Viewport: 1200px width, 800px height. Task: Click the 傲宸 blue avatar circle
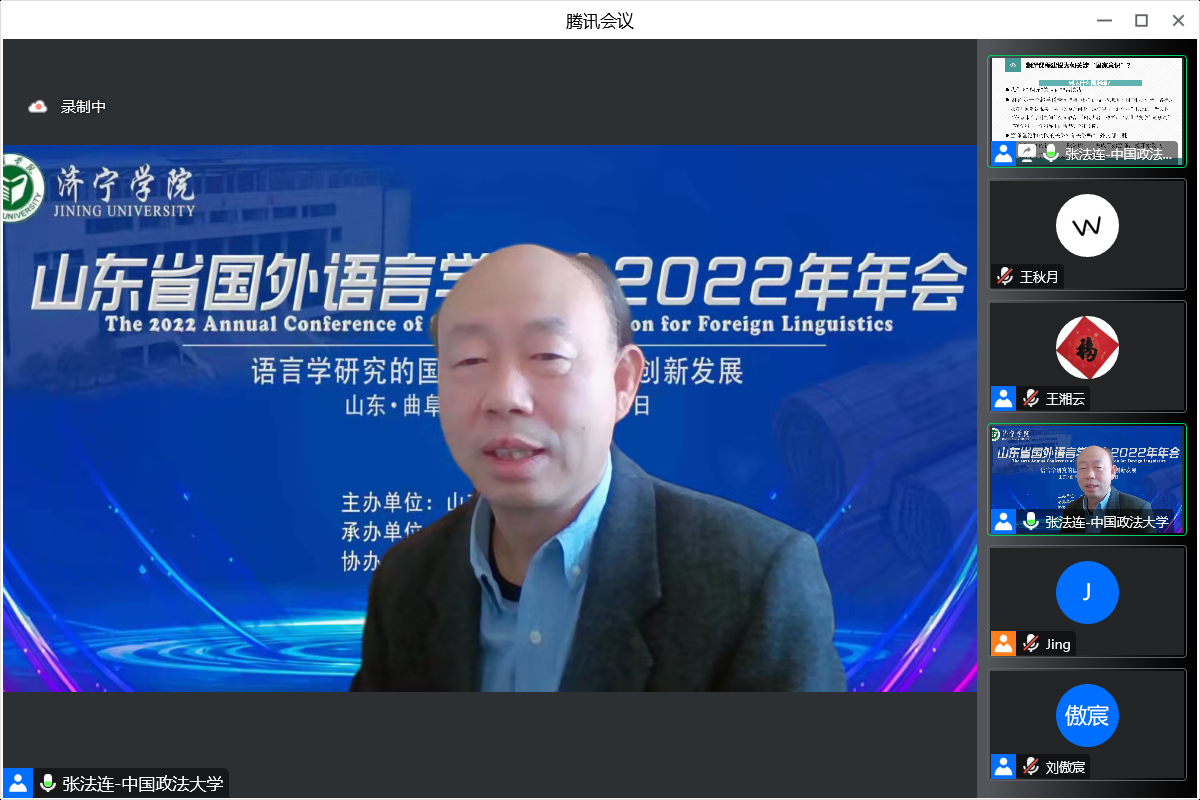(x=1086, y=716)
